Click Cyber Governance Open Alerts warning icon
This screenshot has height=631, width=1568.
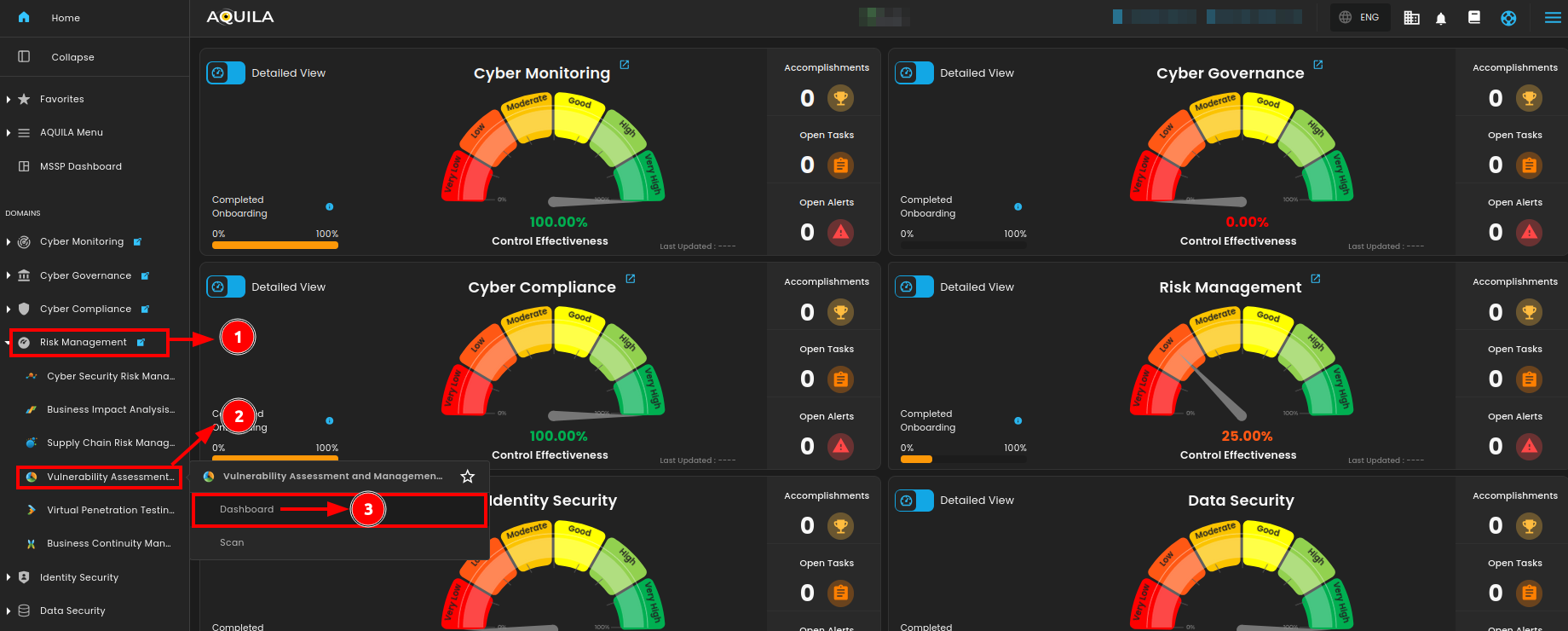point(1530,232)
